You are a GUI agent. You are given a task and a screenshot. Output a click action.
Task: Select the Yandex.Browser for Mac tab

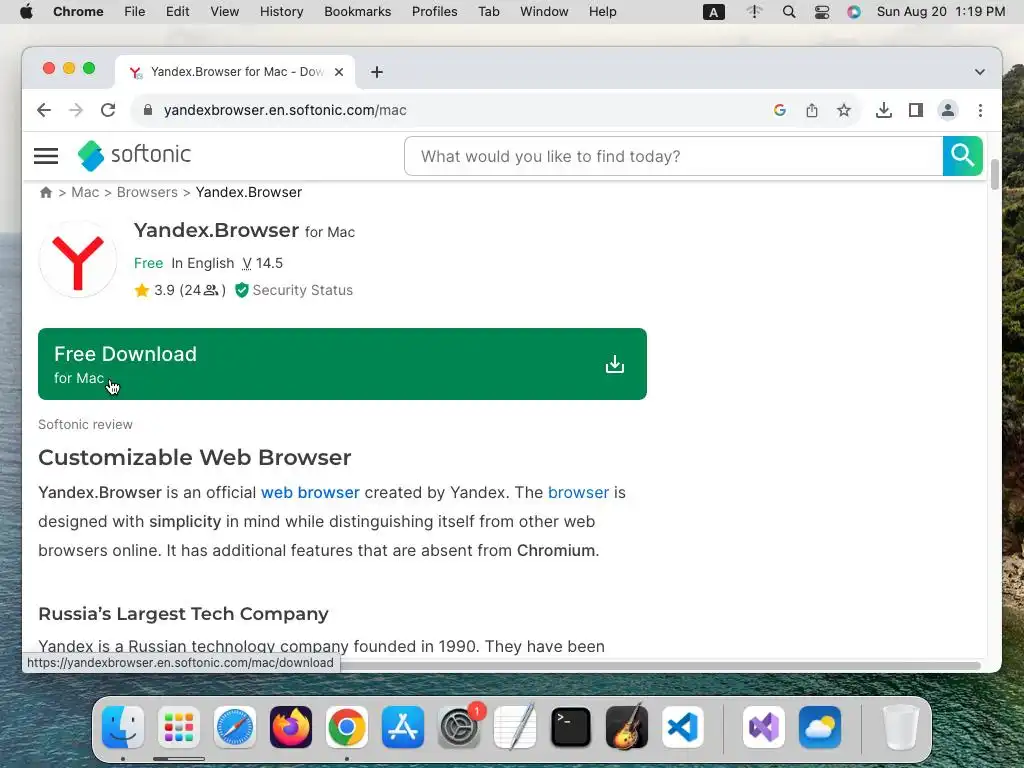[x=235, y=72]
